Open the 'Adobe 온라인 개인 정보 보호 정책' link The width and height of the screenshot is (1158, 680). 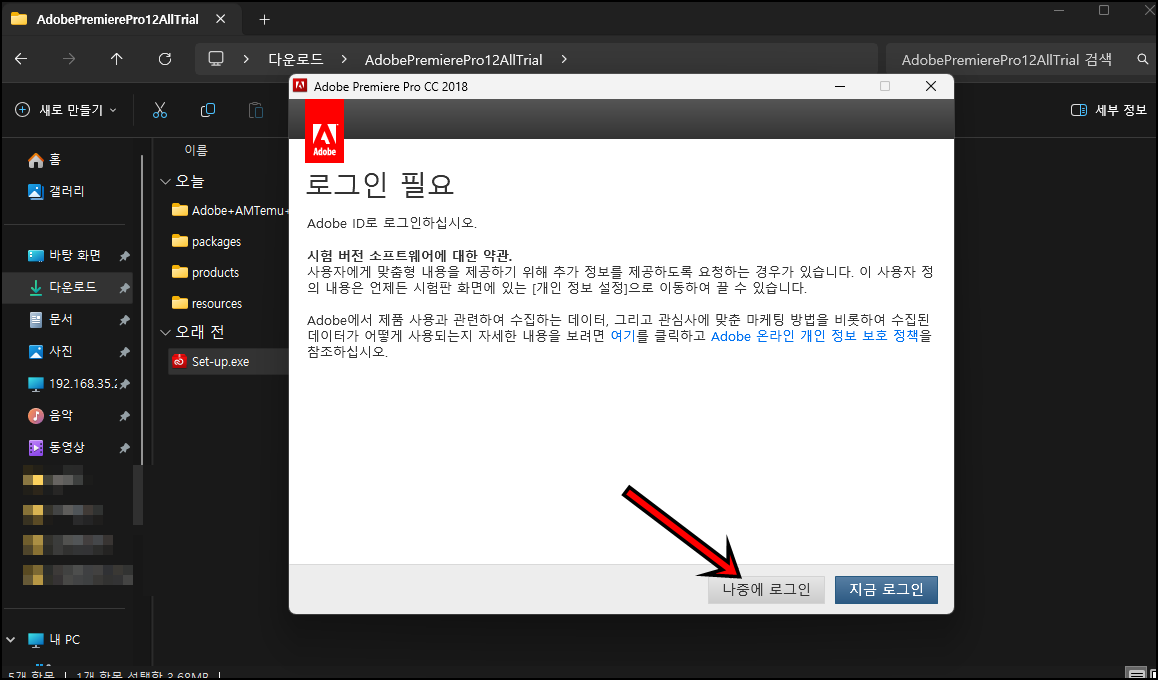point(815,336)
